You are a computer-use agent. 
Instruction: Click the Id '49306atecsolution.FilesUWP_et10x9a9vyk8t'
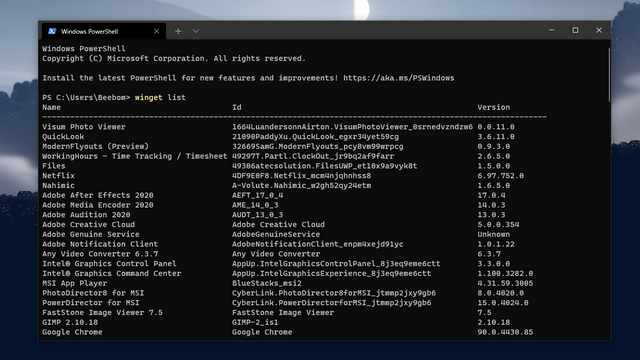[325, 166]
